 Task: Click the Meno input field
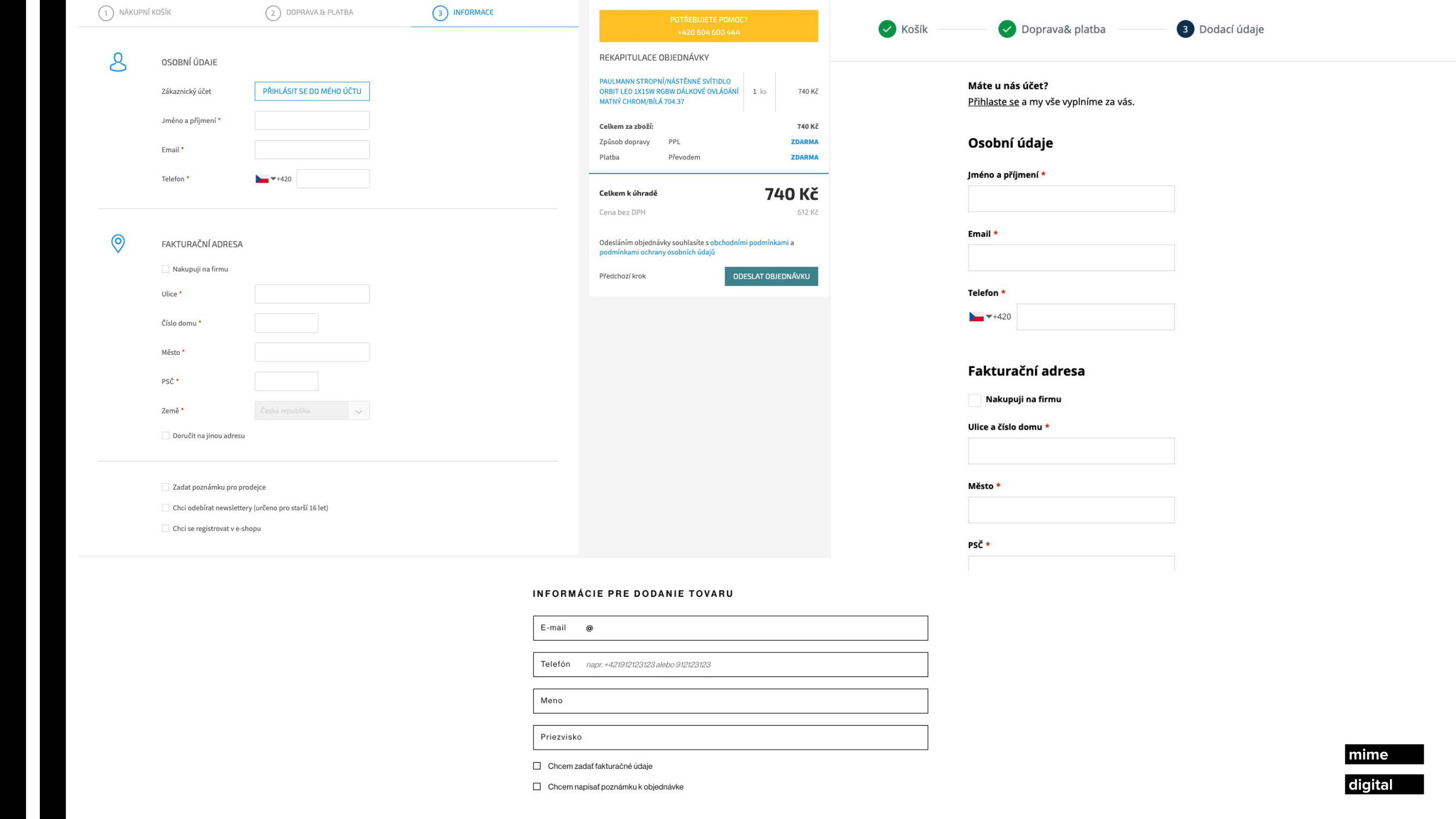coord(730,701)
